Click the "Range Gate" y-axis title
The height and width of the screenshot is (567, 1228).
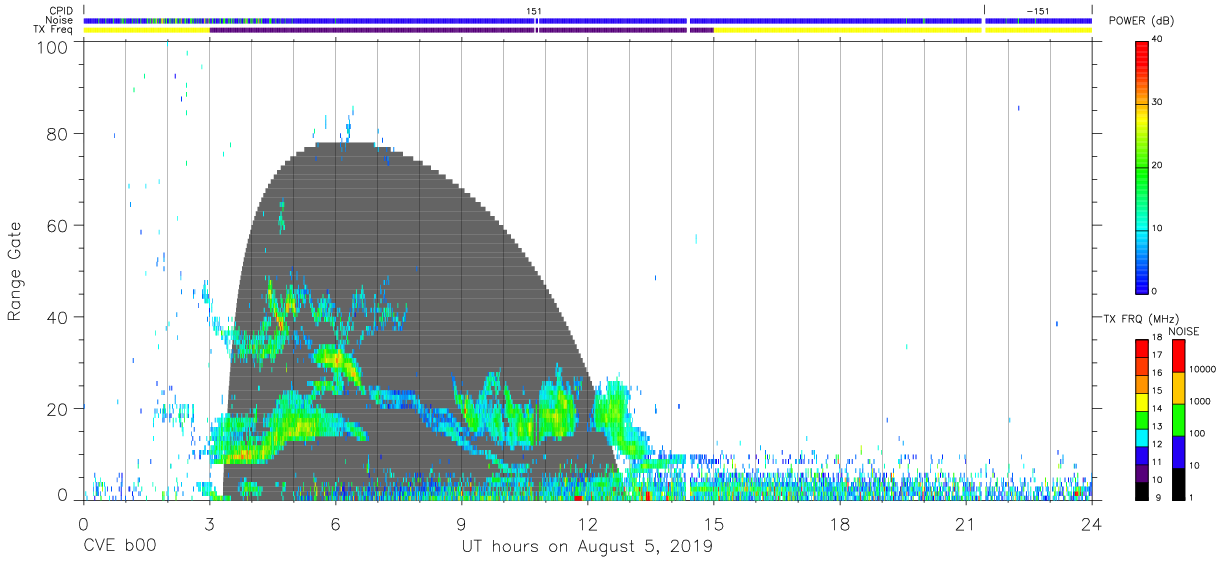click(15, 273)
